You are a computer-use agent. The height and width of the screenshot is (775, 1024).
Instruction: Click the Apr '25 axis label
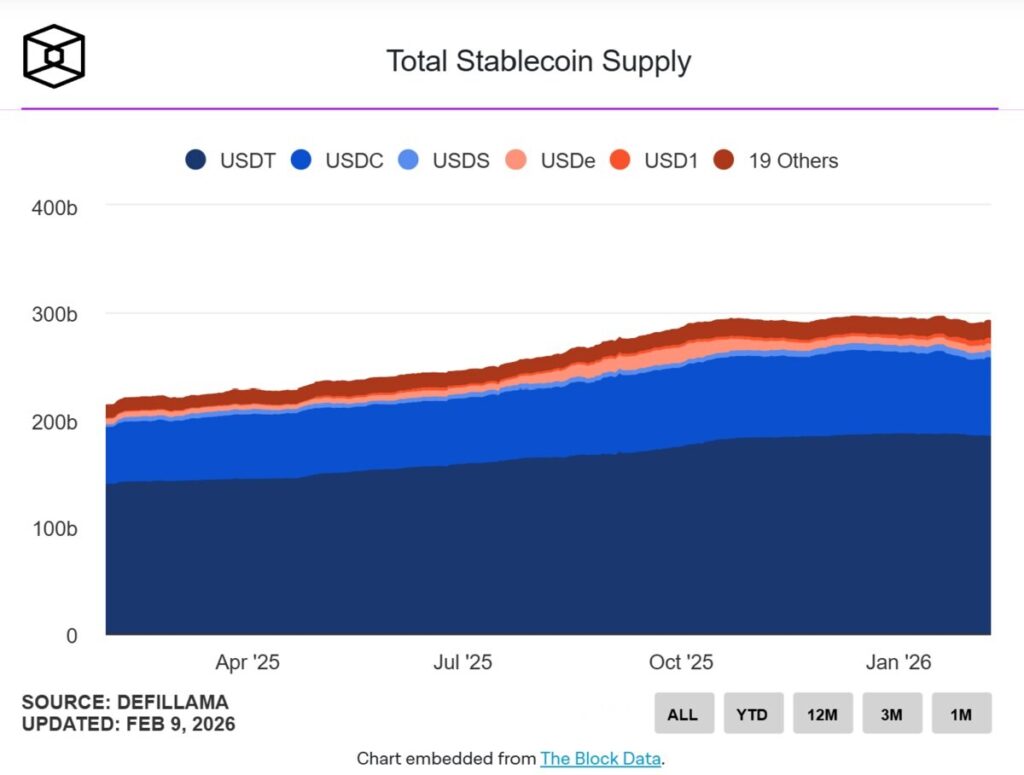point(247,662)
